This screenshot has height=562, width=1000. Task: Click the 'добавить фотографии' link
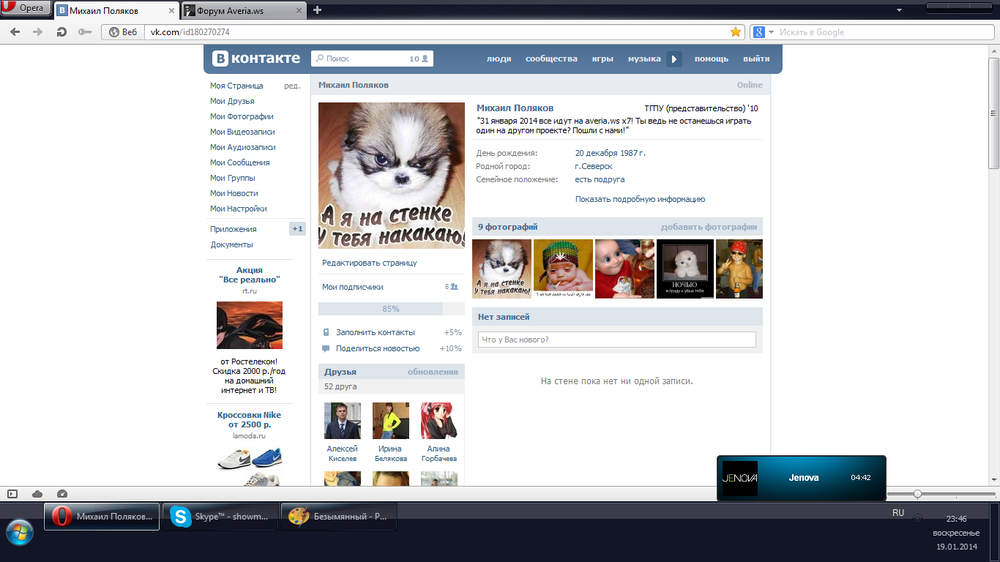click(709, 227)
